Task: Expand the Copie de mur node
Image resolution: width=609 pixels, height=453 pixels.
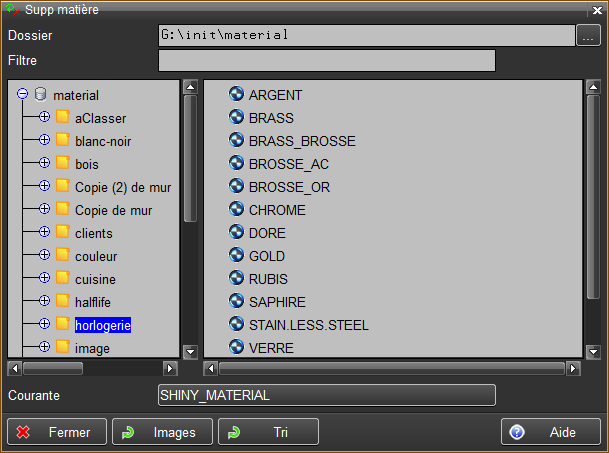Action: tap(45, 209)
